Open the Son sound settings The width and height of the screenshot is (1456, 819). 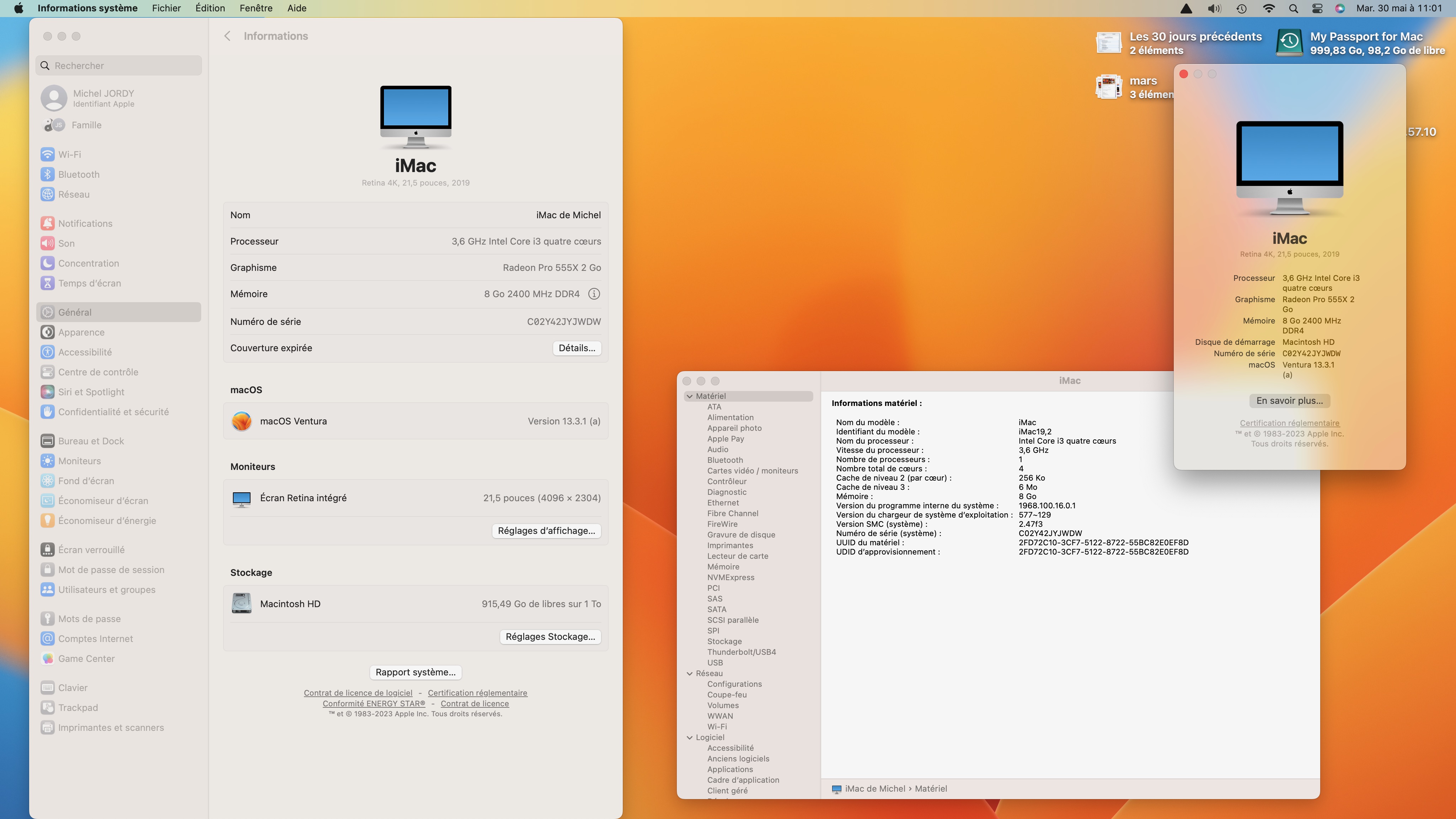coord(66,243)
